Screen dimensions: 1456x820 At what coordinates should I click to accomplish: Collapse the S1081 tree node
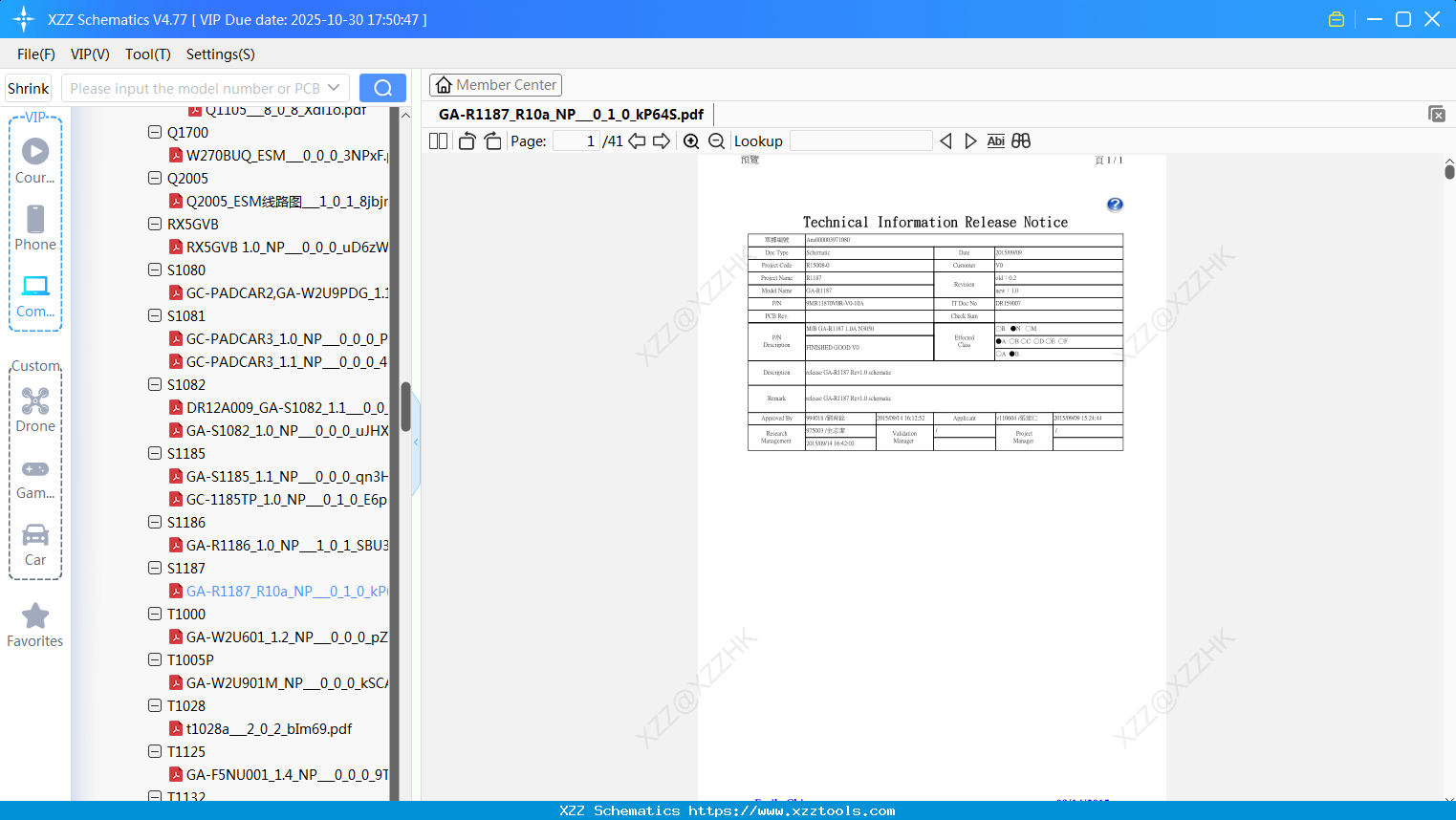155,315
